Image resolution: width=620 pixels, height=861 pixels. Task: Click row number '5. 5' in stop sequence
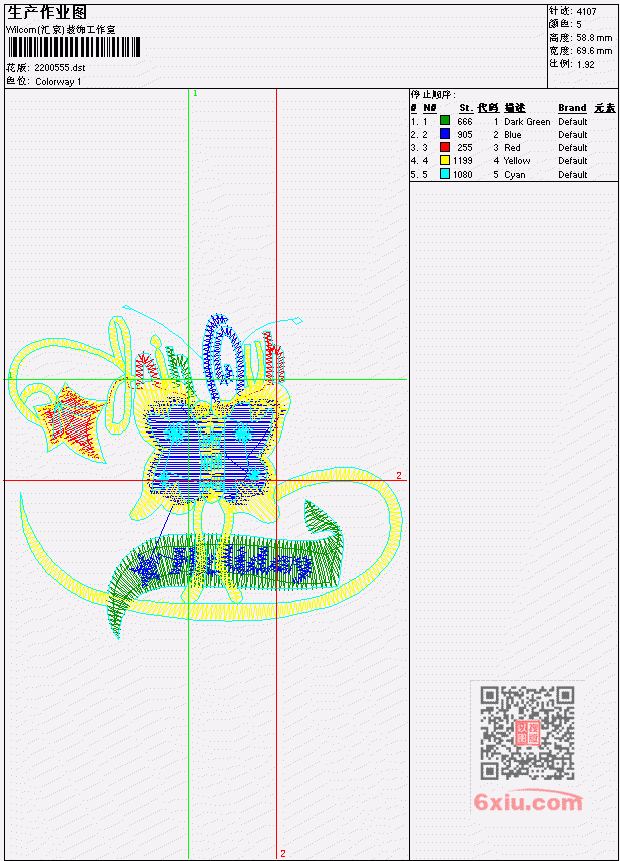pos(419,175)
